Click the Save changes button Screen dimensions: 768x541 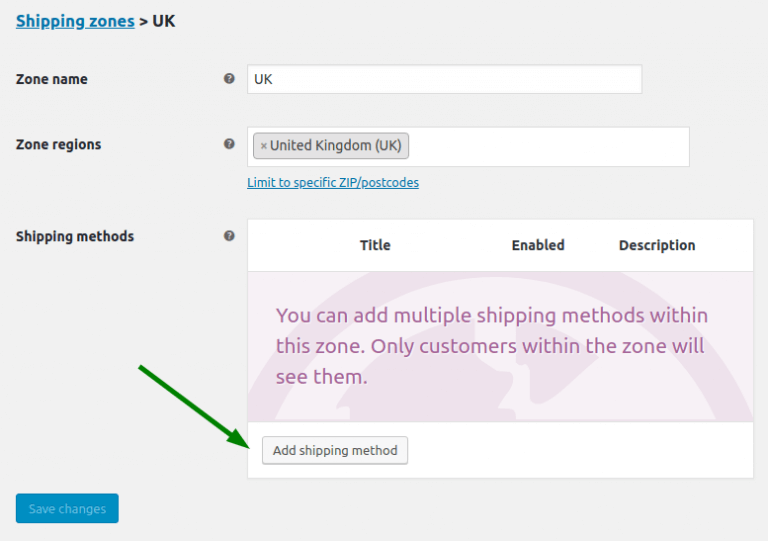point(67,509)
